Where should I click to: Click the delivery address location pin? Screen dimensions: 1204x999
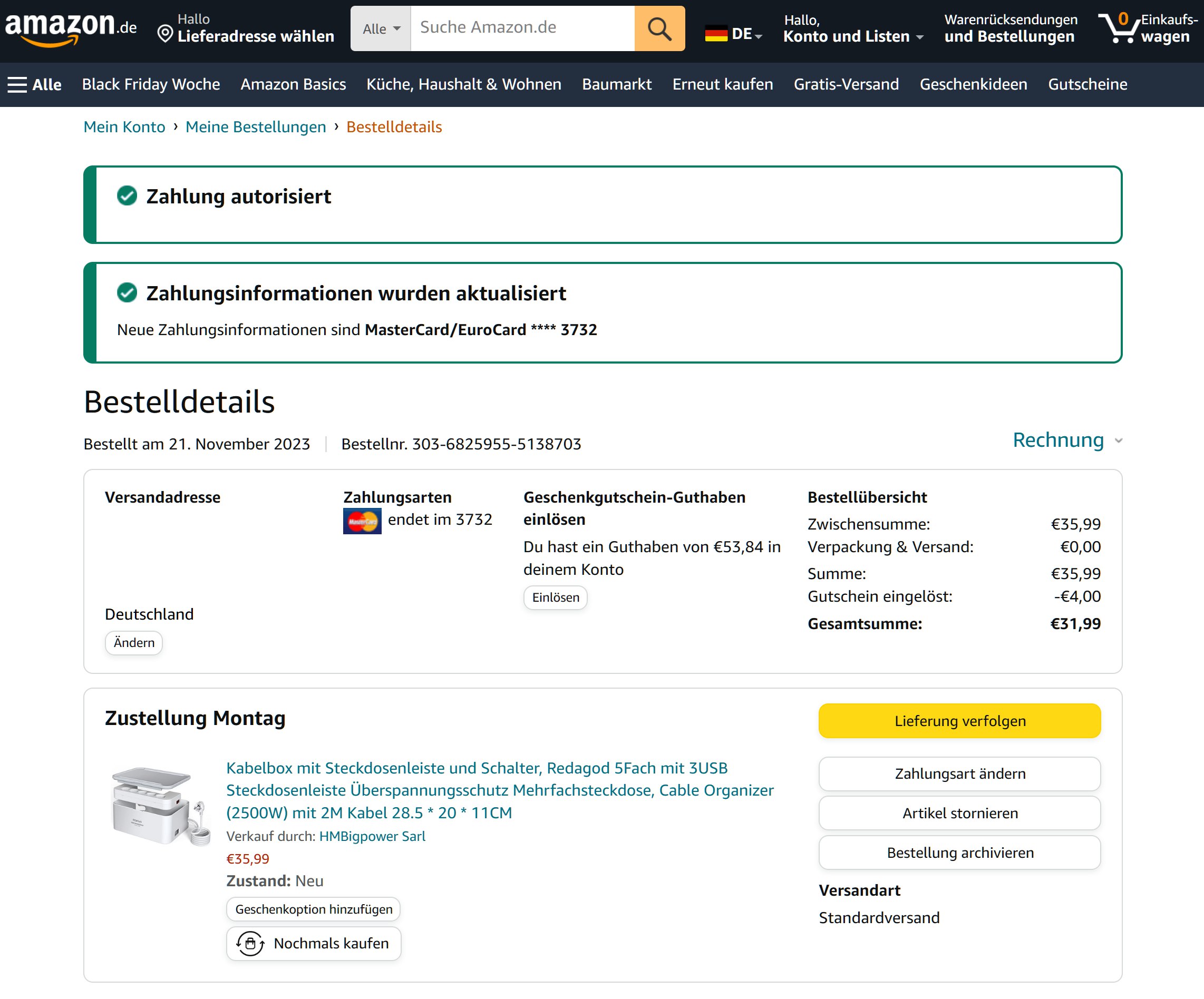coord(165,34)
